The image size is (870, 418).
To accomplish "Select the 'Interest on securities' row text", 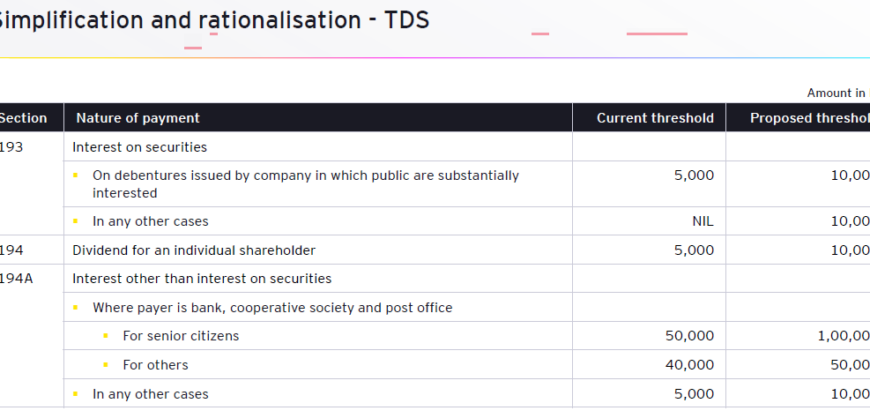I will point(139,147).
